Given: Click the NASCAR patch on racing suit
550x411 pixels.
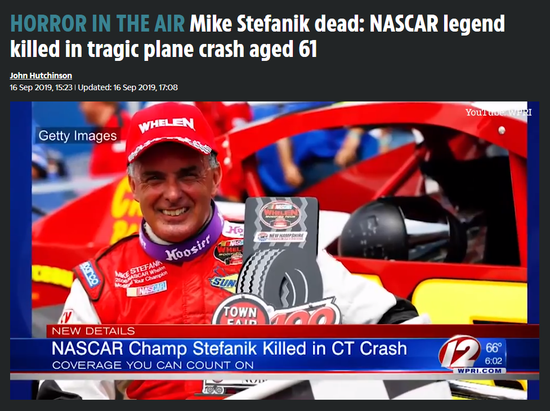Looking at the screenshot, I should [x=147, y=289].
